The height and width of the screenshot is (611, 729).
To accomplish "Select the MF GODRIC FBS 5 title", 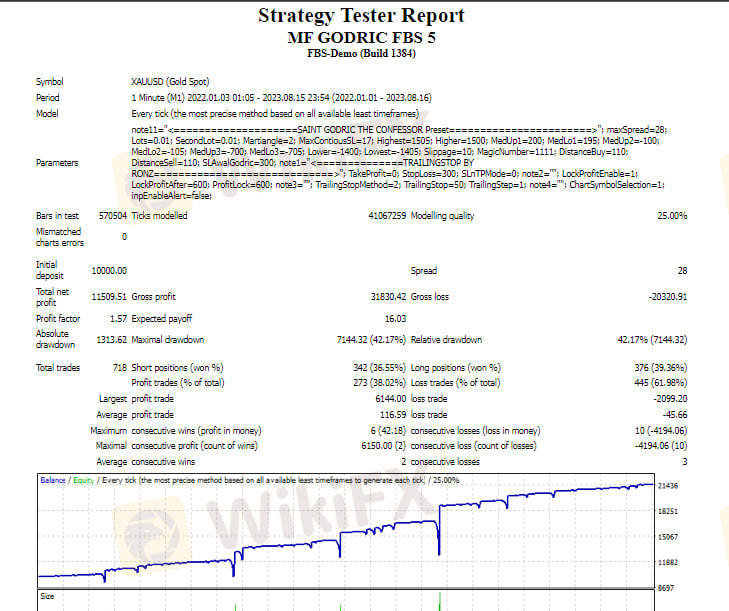I will [x=361, y=38].
